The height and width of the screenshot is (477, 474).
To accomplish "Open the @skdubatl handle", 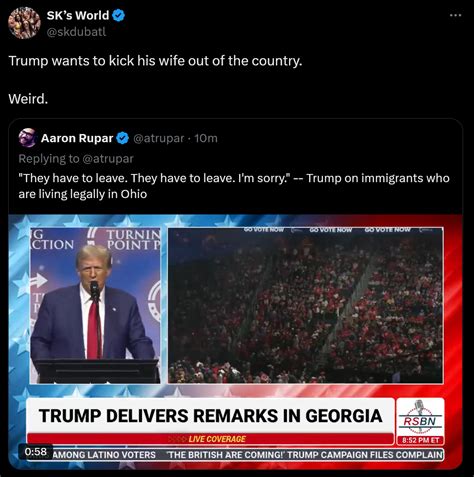I will tap(76, 32).
